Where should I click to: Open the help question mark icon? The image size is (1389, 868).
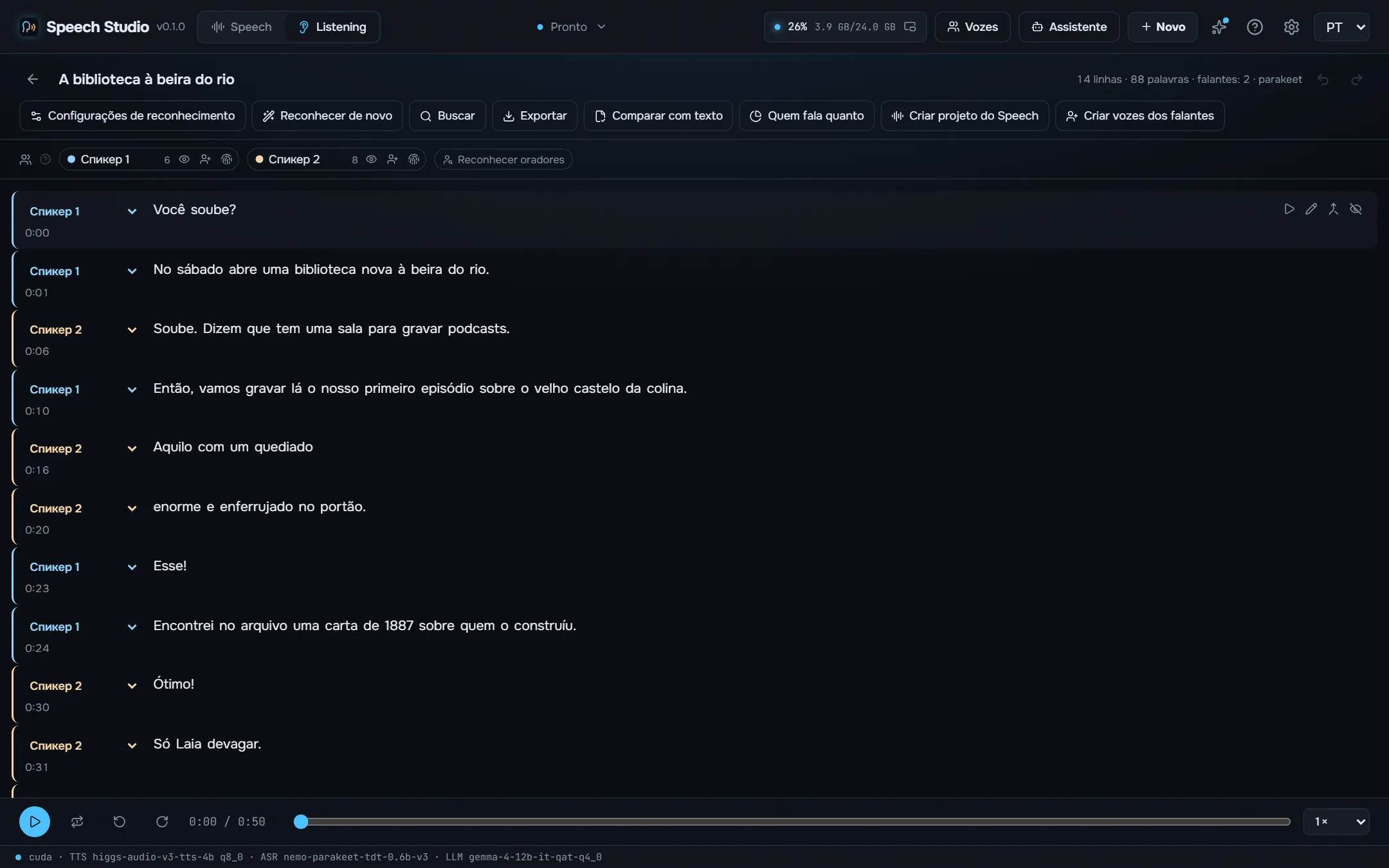(1255, 27)
